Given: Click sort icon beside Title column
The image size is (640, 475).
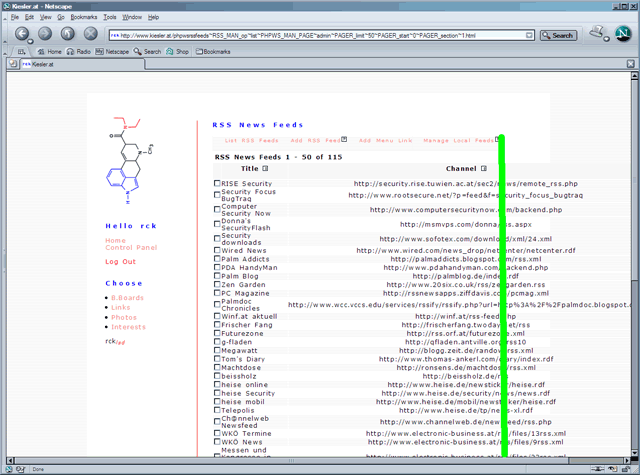Looking at the screenshot, I should (x=265, y=169).
